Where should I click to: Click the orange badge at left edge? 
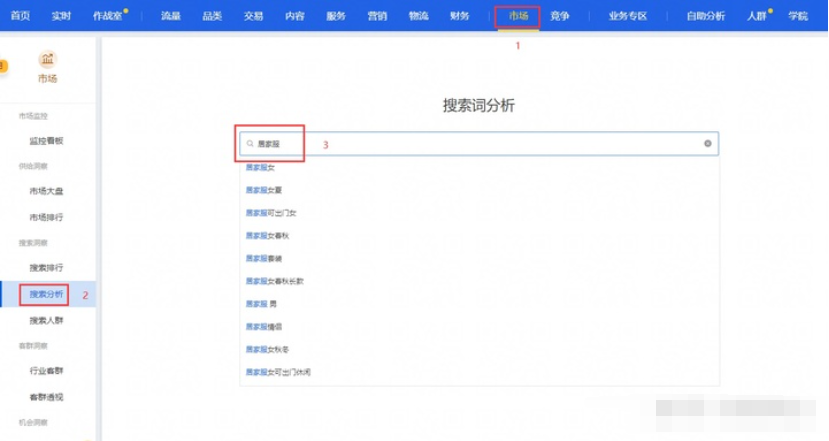(3, 66)
